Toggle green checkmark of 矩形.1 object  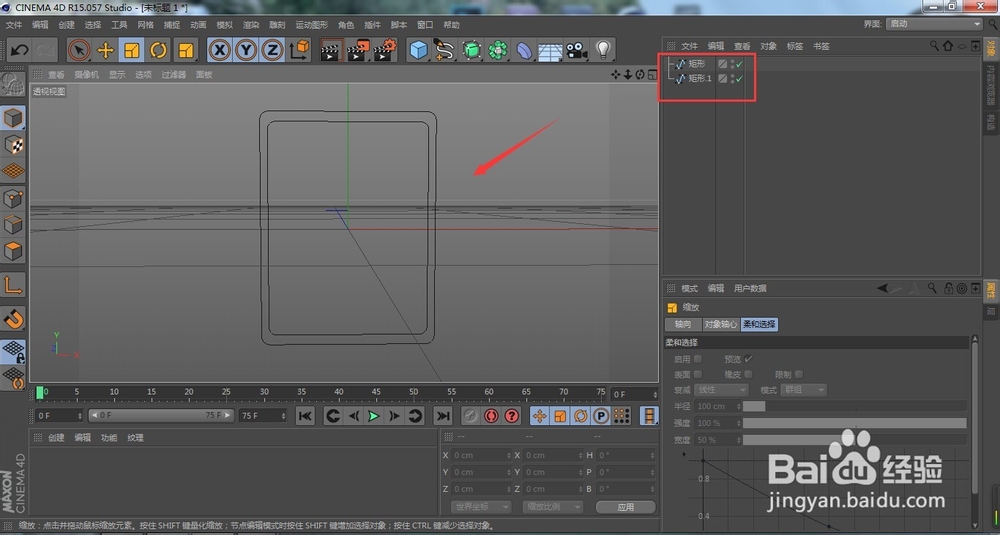click(739, 78)
